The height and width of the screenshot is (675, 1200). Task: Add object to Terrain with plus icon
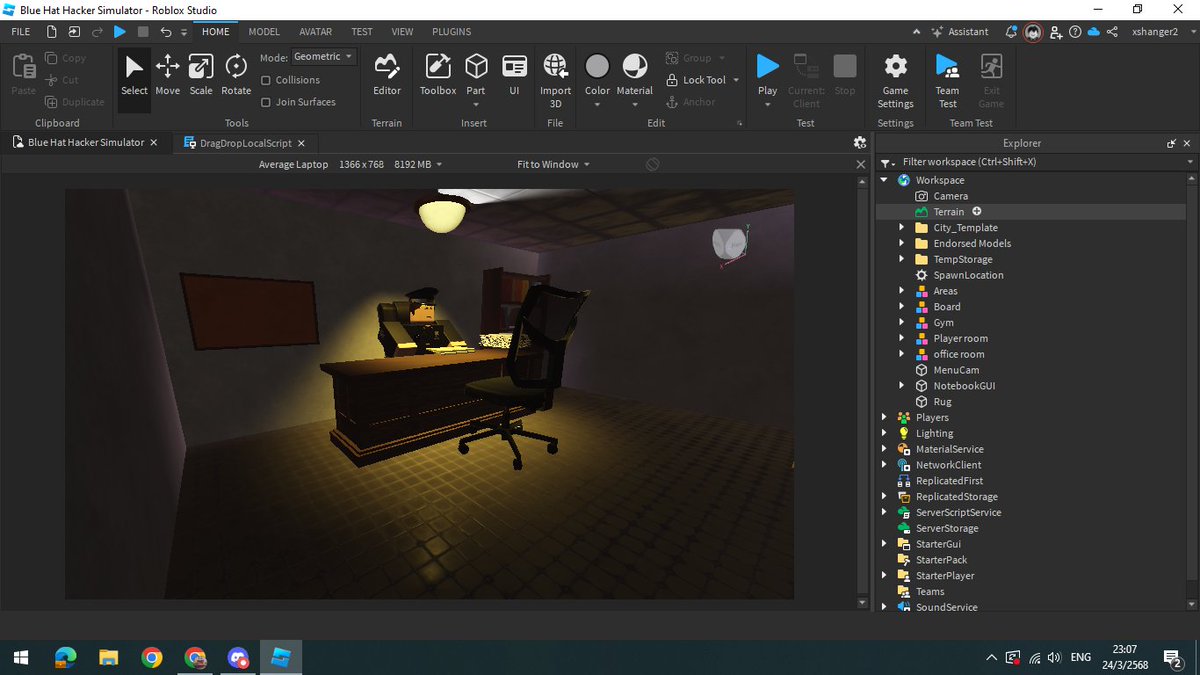tap(977, 211)
